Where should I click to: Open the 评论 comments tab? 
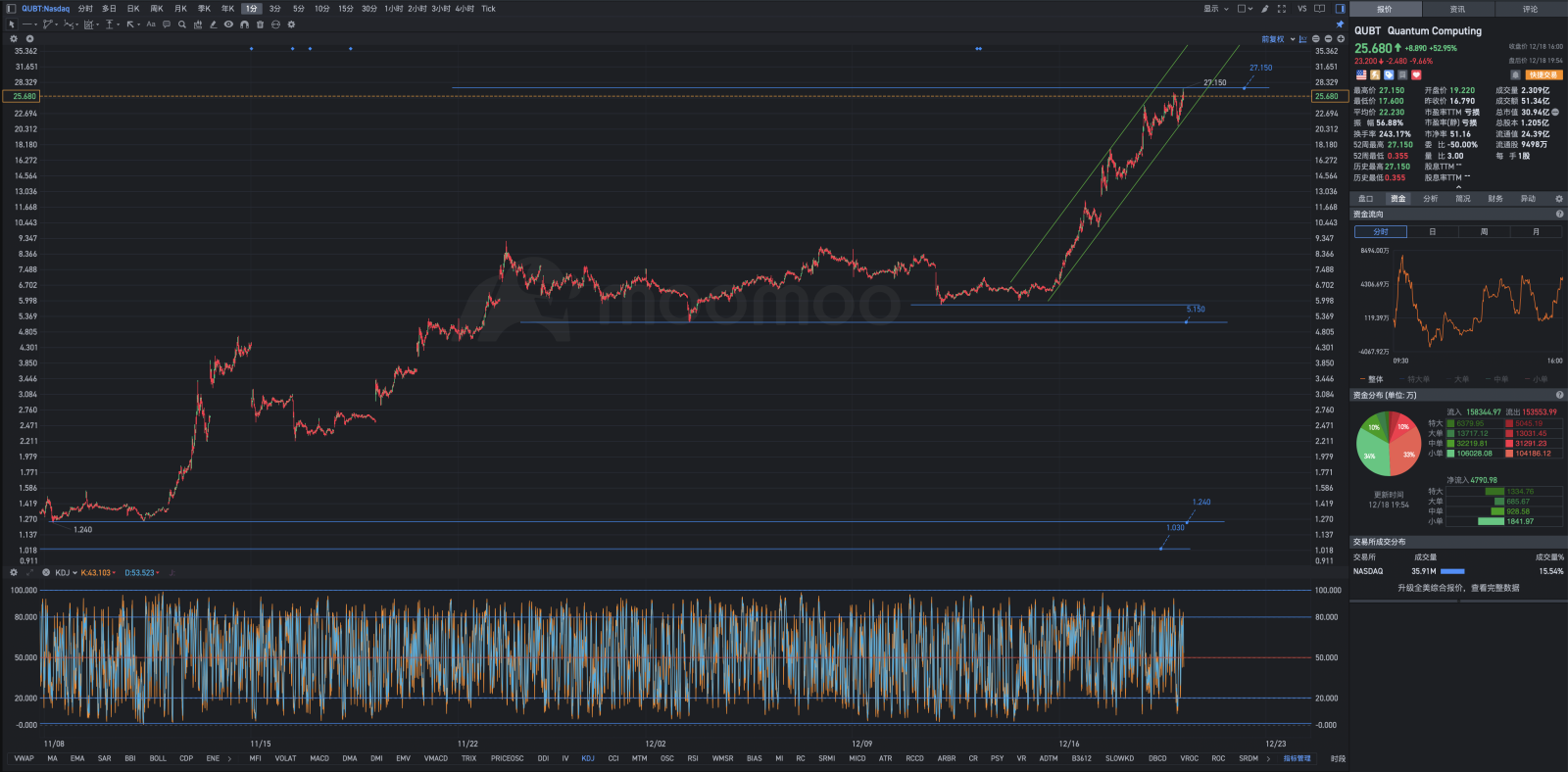click(x=1530, y=9)
